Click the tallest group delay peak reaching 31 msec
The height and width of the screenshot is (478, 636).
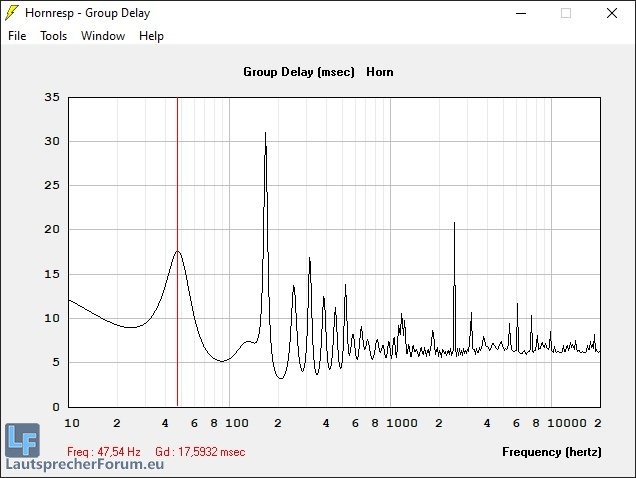[265, 134]
